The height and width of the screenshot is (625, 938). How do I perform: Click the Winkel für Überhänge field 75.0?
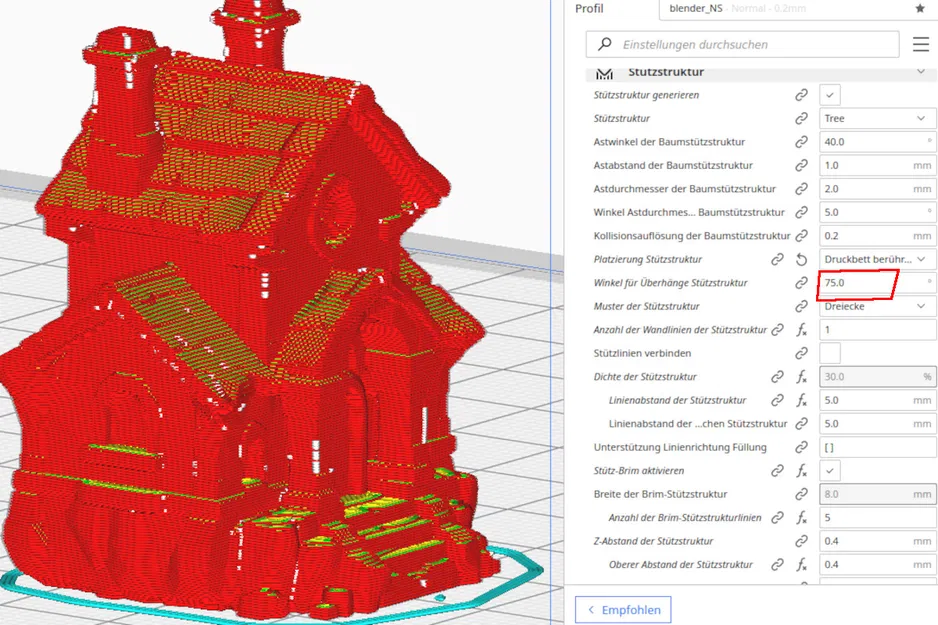click(878, 283)
